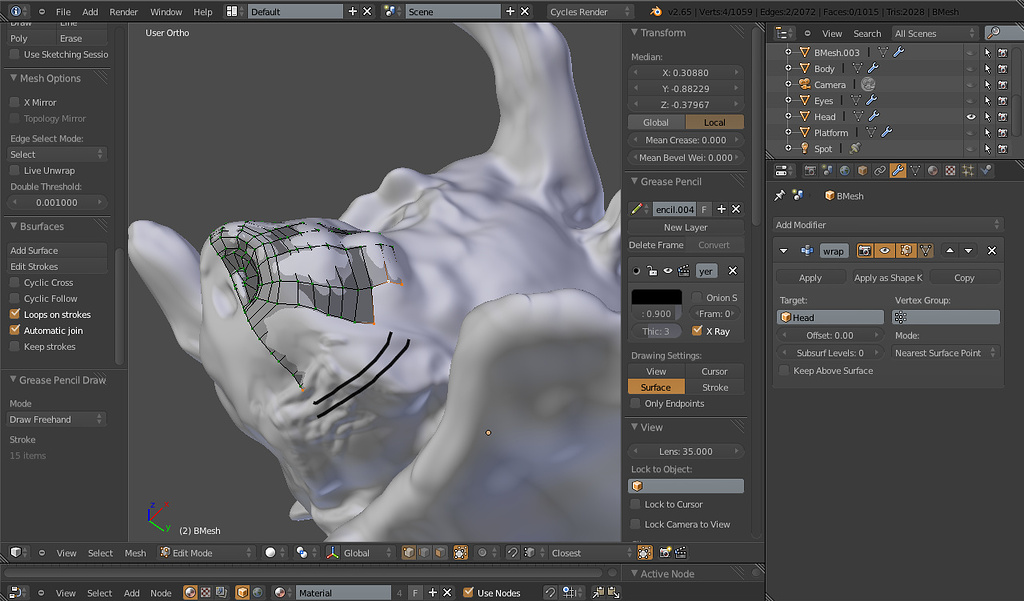Open the Object properties tab (orange cube icon)
1024x601 pixels.
coord(863,171)
